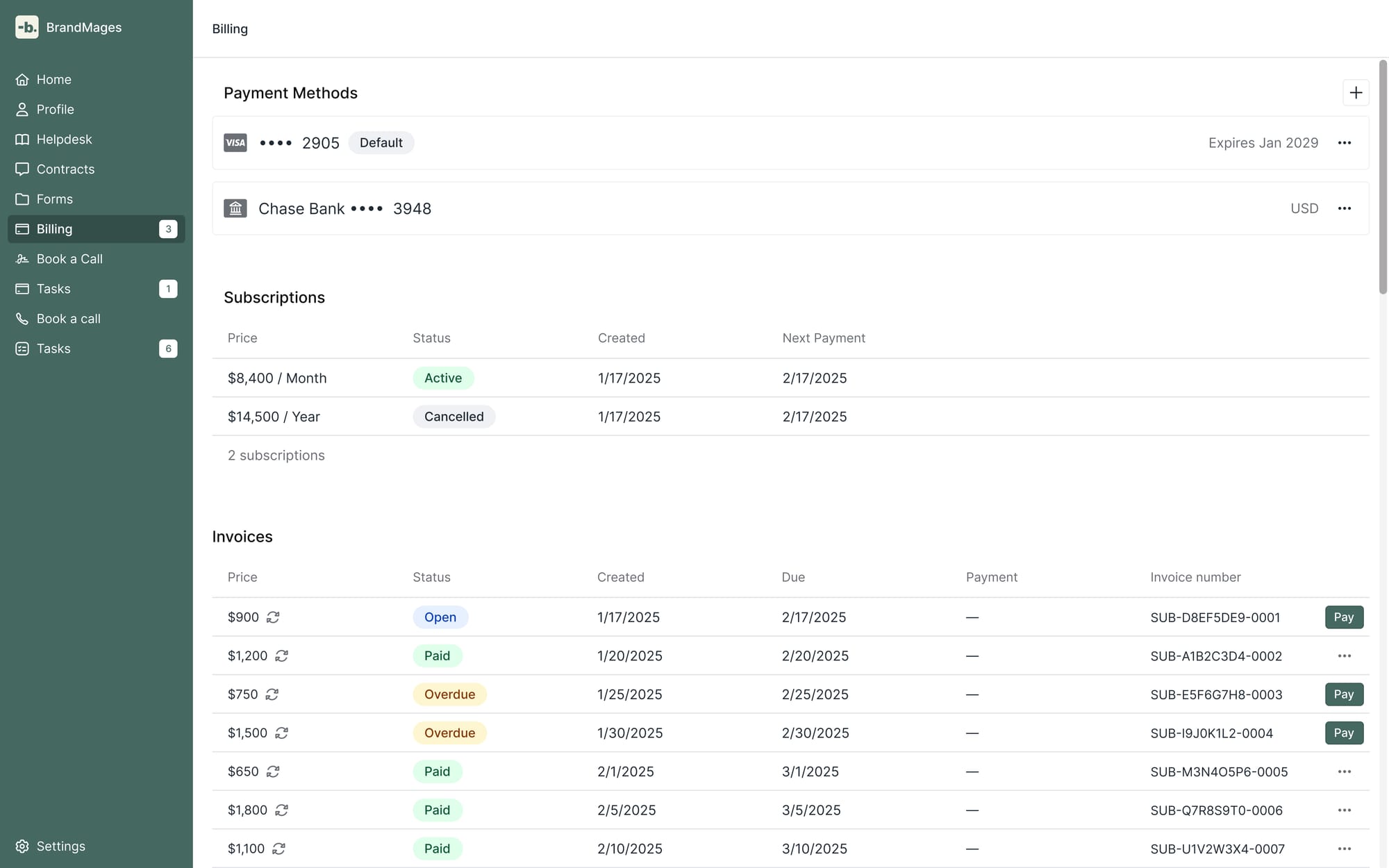Open options menu for Chase Bank account
This screenshot has width=1389, height=868.
pos(1344,208)
